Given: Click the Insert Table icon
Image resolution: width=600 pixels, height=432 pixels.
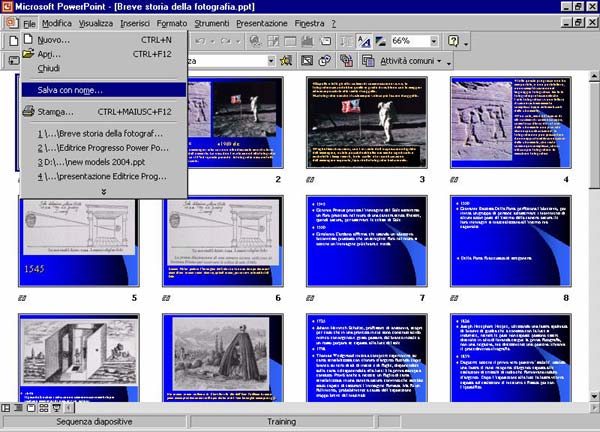Looking at the screenshot, I should tap(290, 41).
